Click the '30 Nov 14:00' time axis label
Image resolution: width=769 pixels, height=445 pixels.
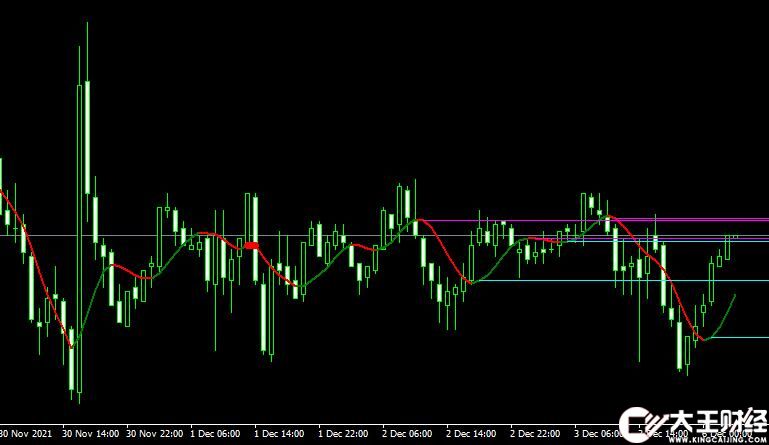pyautogui.click(x=91, y=434)
